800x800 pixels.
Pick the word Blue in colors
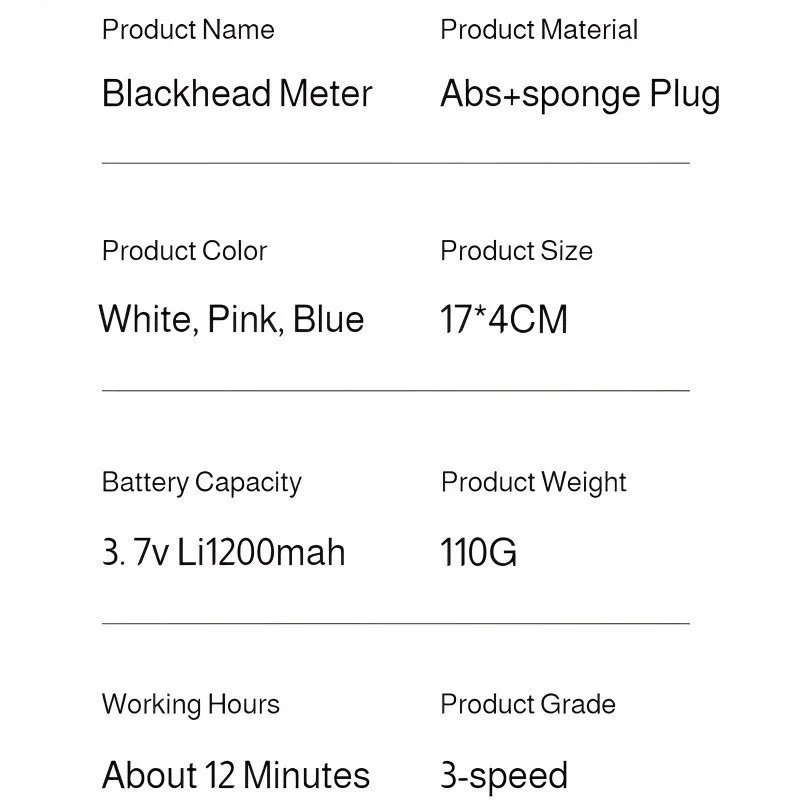pyautogui.click(x=328, y=320)
